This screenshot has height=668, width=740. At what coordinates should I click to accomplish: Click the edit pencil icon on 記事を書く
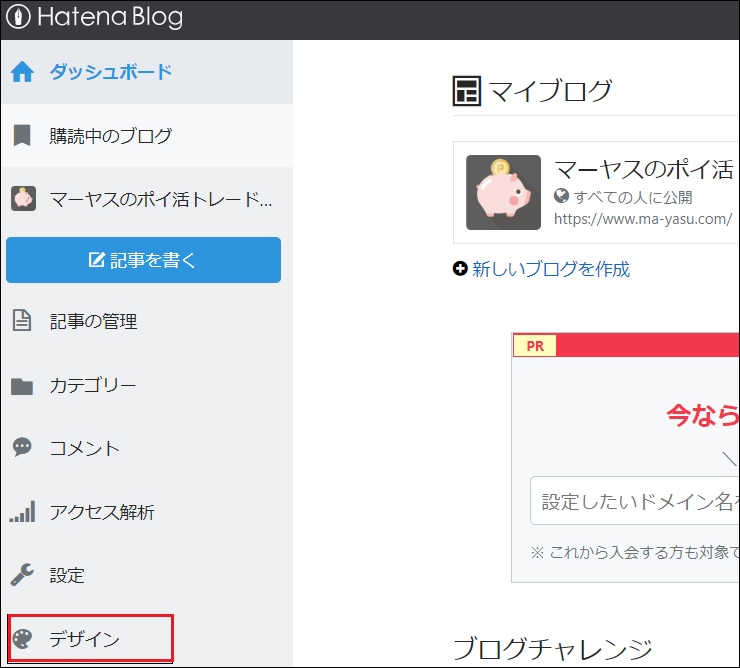[96, 260]
